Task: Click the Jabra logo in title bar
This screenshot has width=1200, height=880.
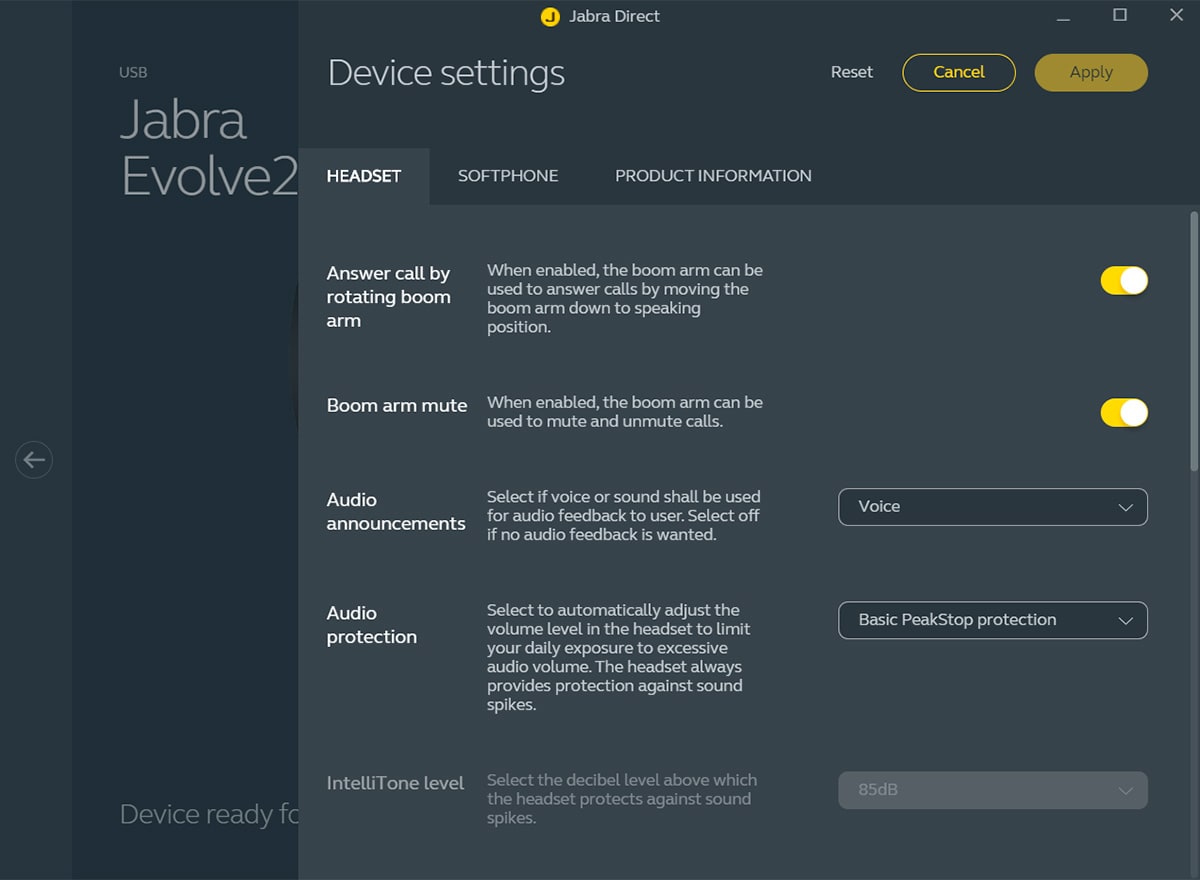Action: coord(549,17)
